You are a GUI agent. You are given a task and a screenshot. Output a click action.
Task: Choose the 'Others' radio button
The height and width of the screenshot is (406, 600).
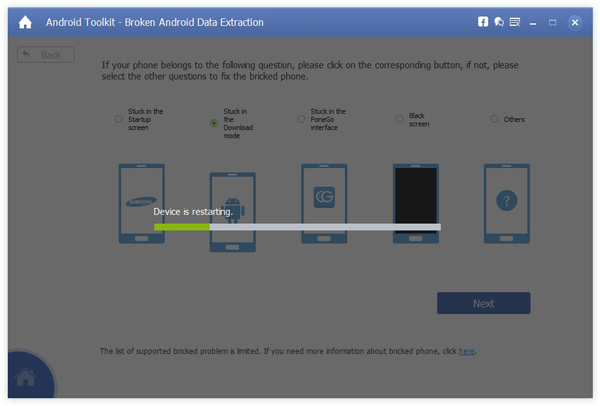[x=494, y=119]
